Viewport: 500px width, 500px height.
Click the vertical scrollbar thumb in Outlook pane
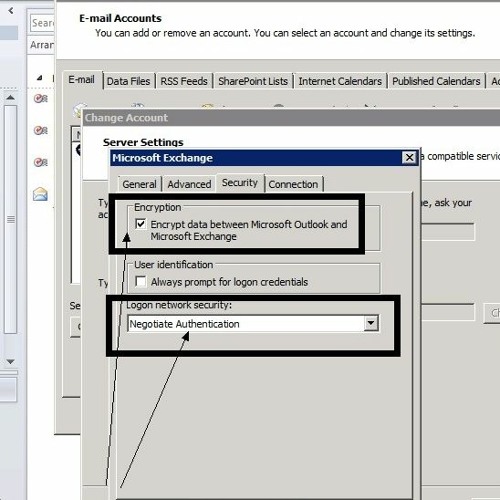click(11, 219)
